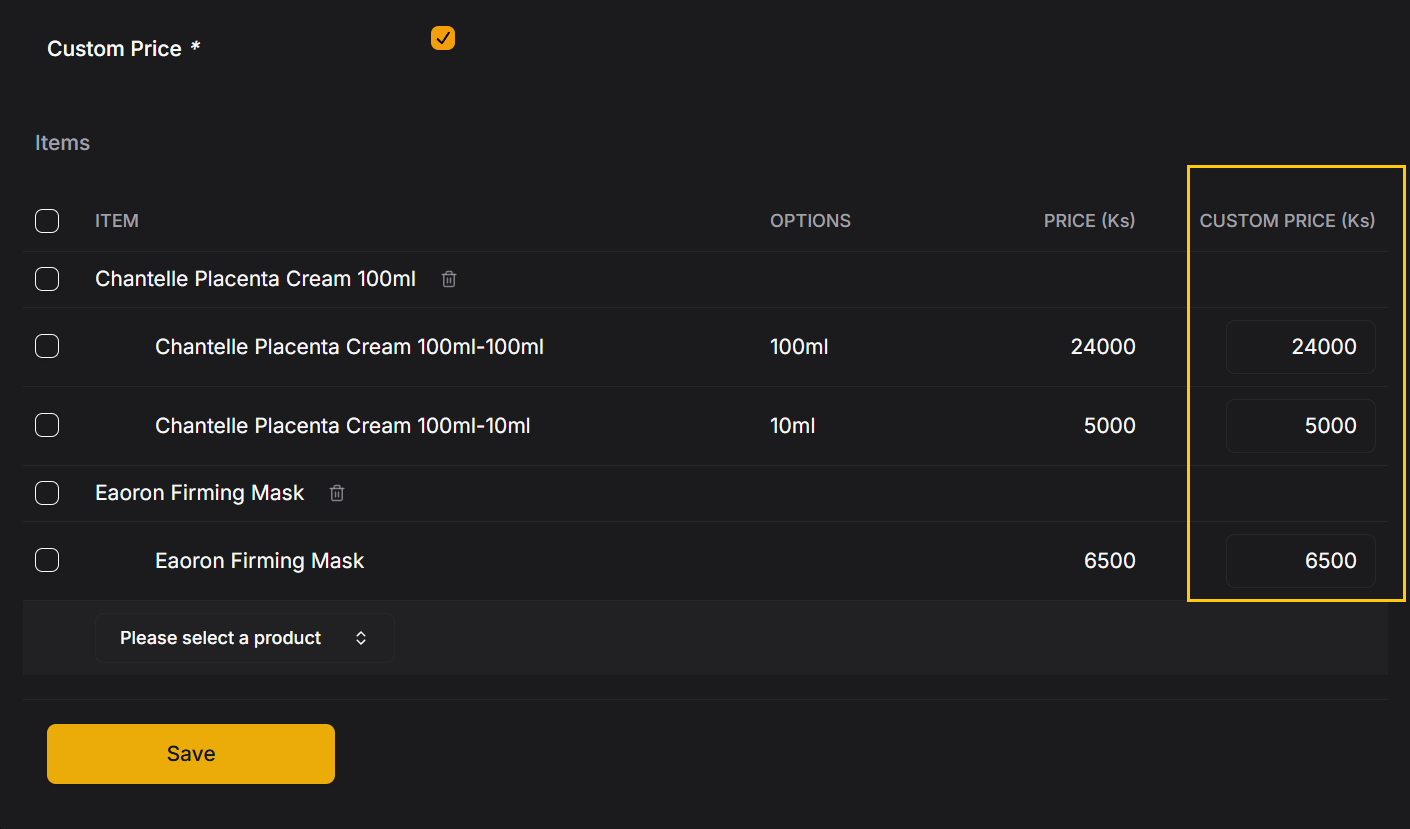Click the 24000 value in the Price column
The width and height of the screenshot is (1410, 829).
(x=1103, y=347)
